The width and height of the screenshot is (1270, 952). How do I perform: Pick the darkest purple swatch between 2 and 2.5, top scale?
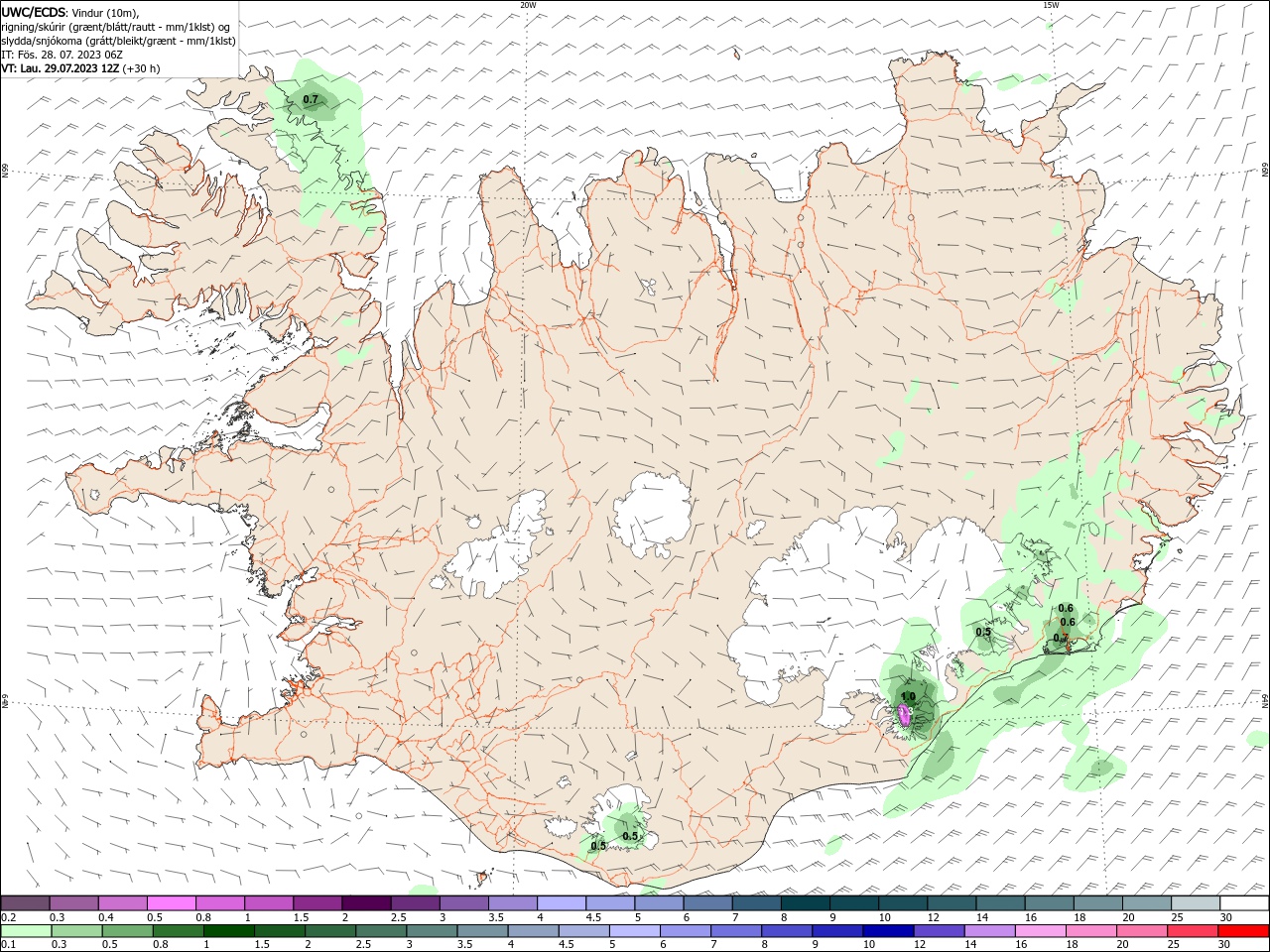tap(366, 903)
